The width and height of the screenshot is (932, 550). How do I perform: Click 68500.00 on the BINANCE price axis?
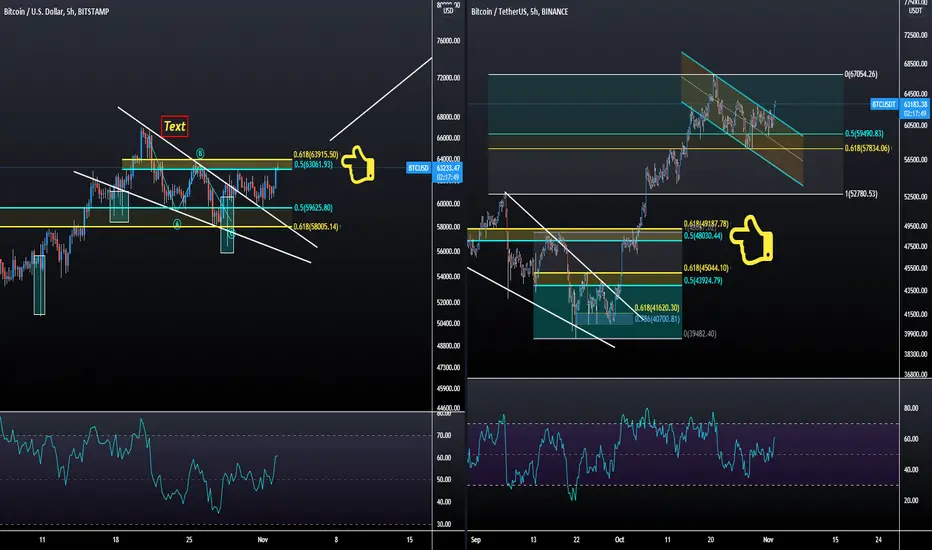(x=916, y=64)
